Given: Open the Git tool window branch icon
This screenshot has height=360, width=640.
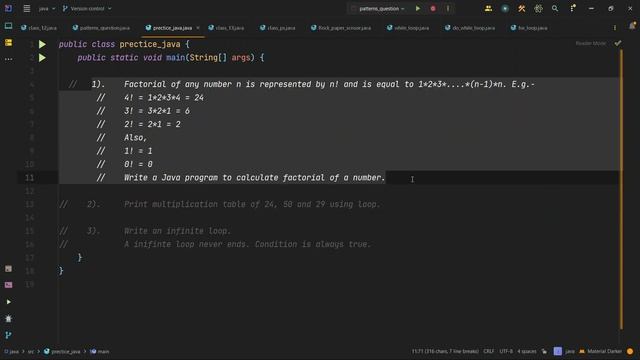Looking at the screenshot, I should click(x=8, y=335).
